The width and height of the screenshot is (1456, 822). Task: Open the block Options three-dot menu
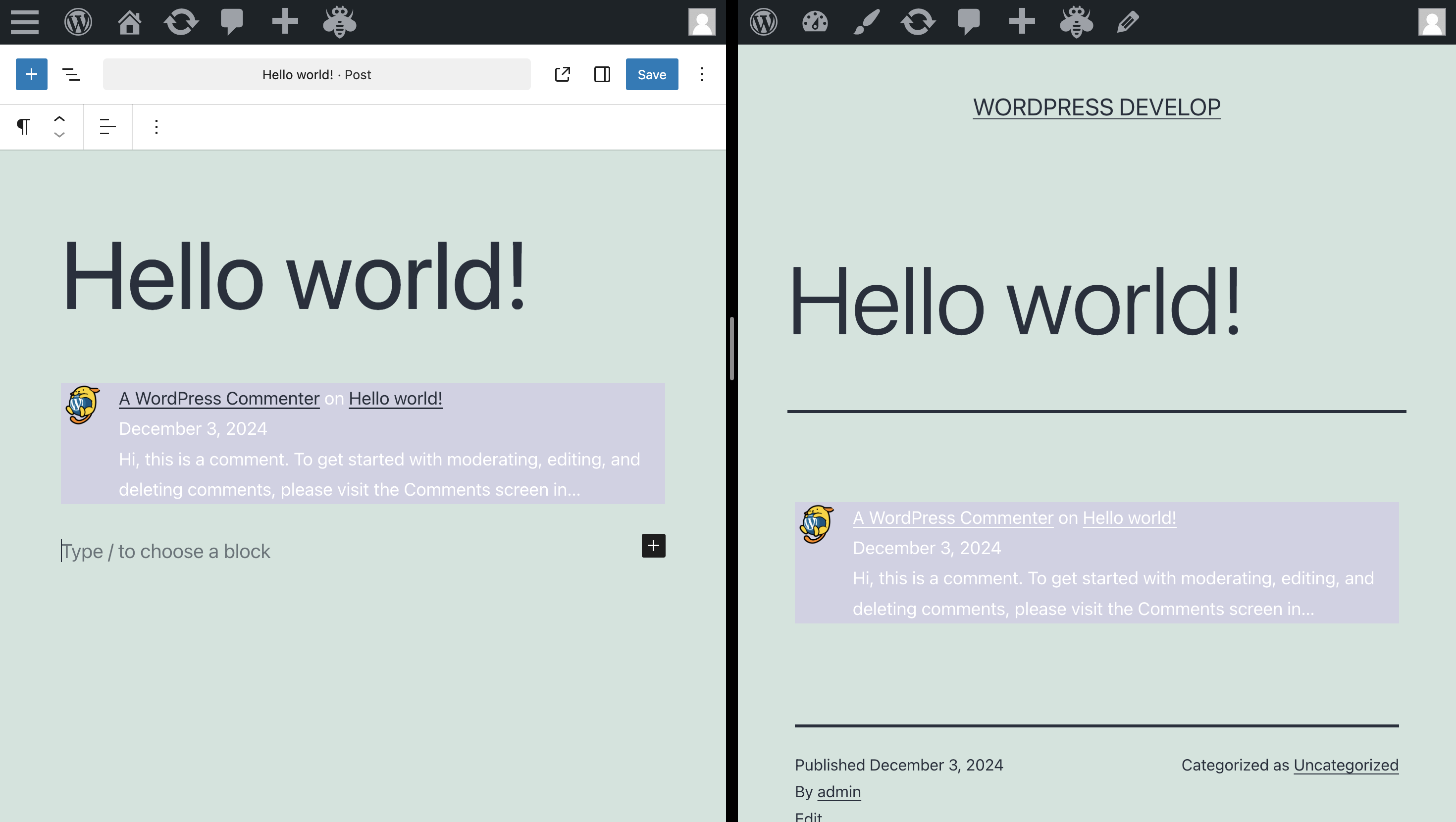(x=156, y=127)
